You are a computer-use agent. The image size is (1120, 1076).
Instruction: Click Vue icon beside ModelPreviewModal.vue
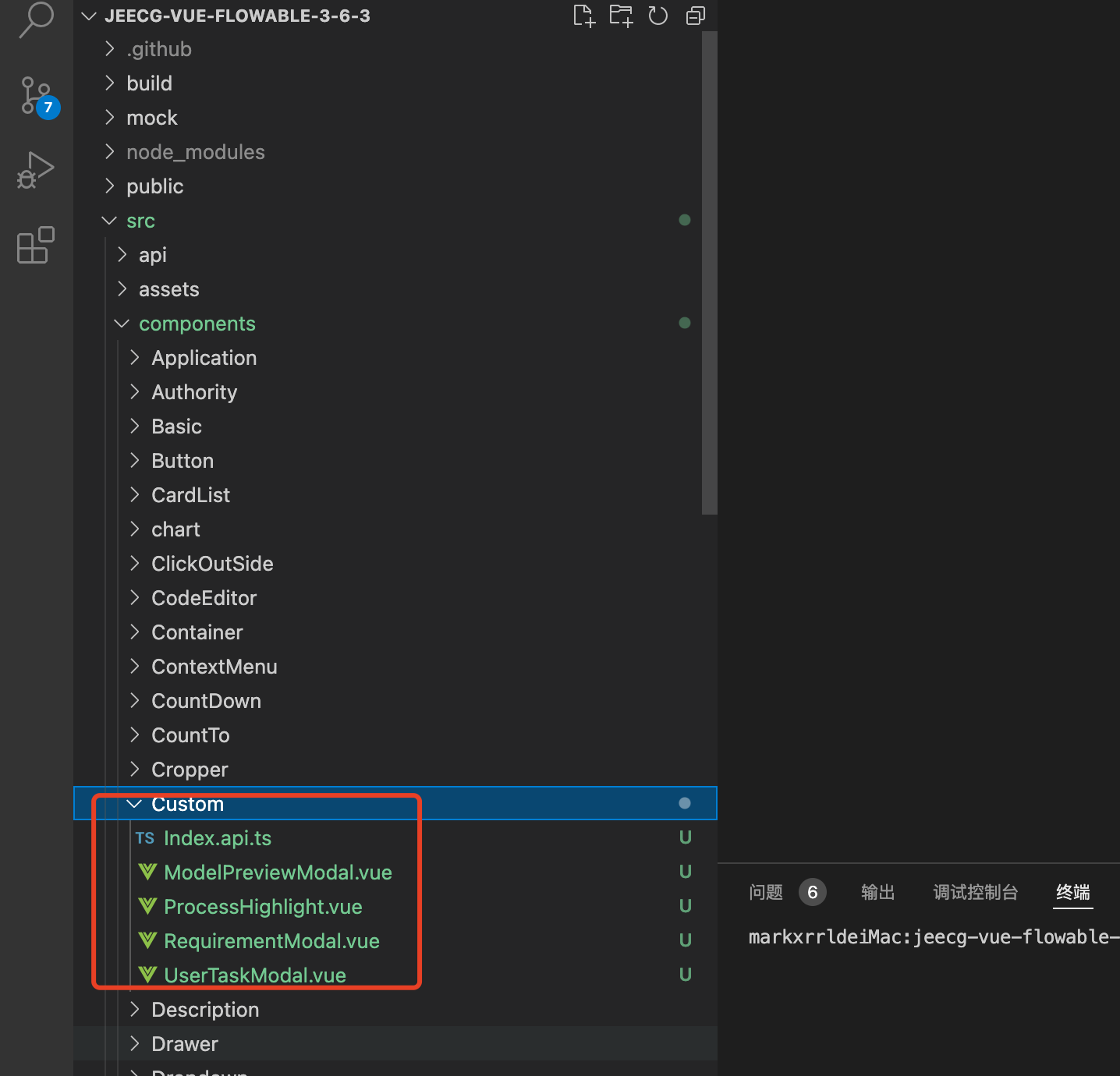point(147,872)
